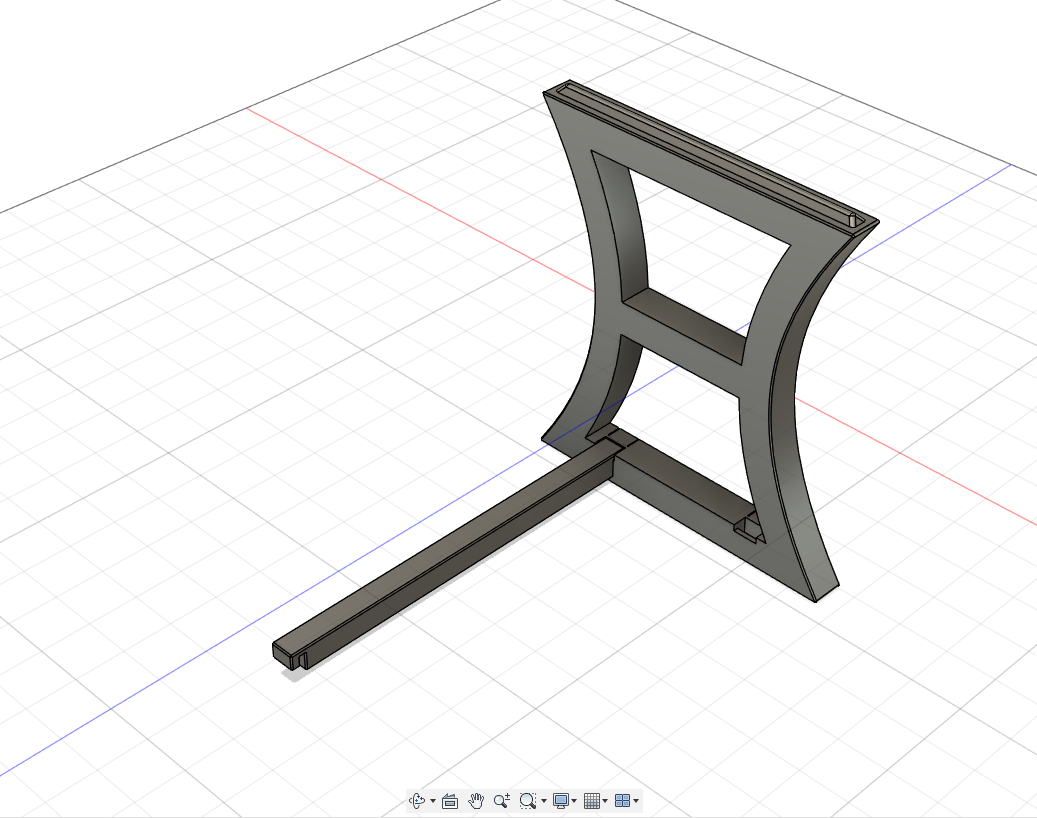Select the Fit zoom icon
This screenshot has width=1037, height=818.
529,800
